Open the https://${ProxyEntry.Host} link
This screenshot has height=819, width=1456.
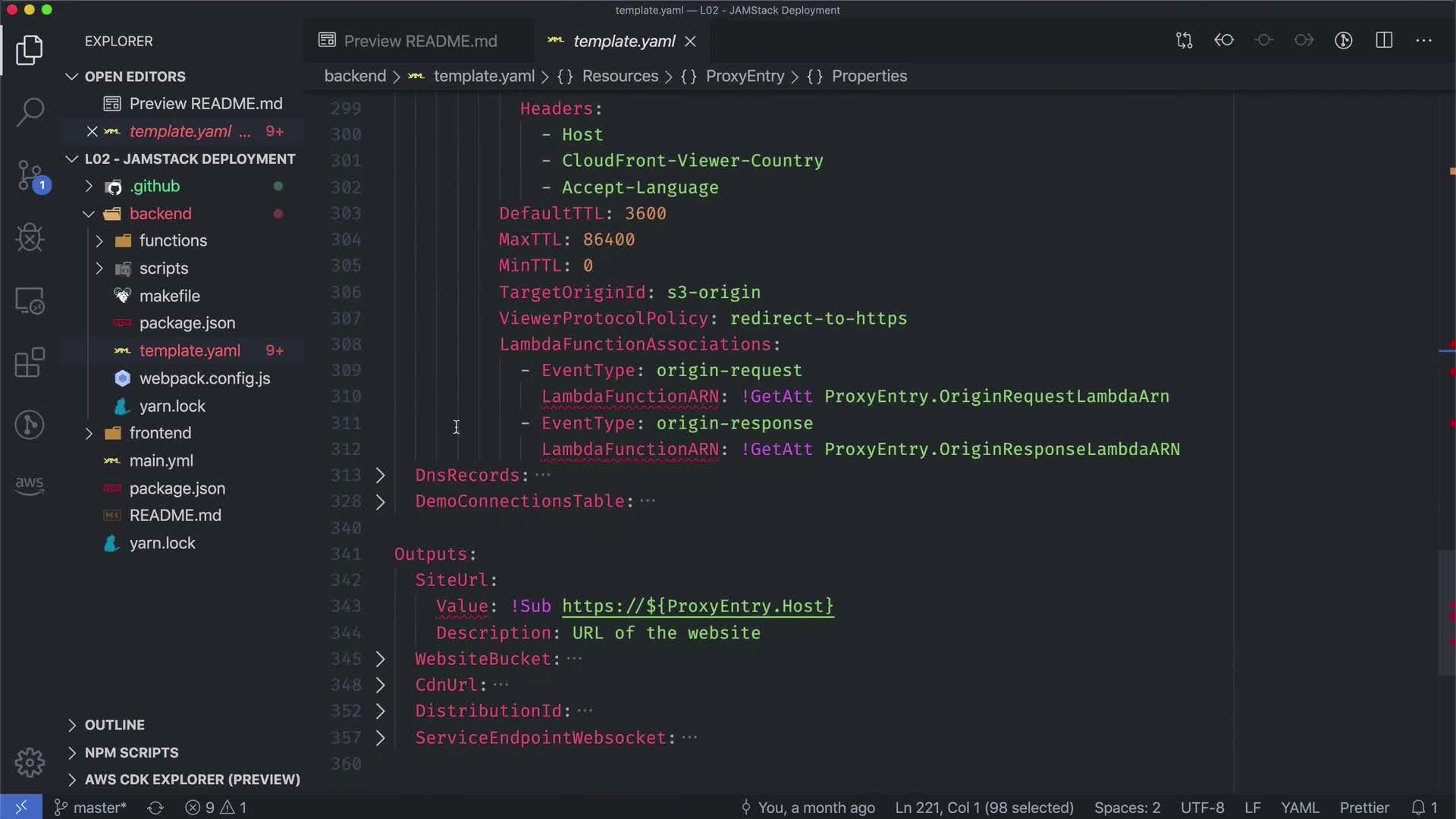click(x=697, y=606)
